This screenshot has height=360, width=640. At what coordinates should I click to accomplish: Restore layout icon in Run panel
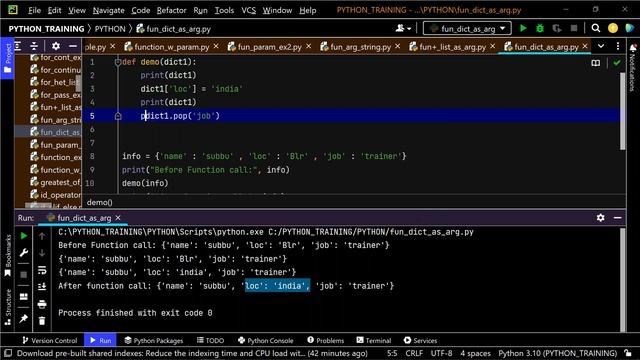click(24, 296)
